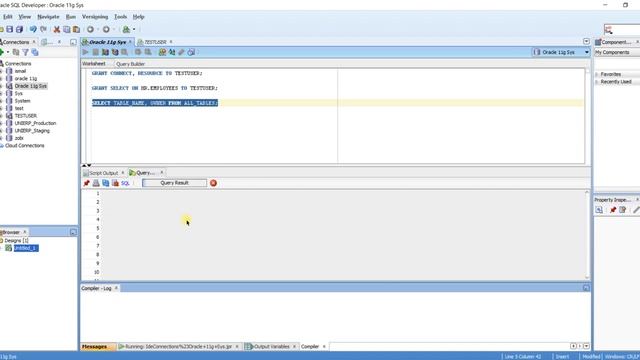
Task: Click the Filter funnel icon in Connections
Action: pos(25,52)
